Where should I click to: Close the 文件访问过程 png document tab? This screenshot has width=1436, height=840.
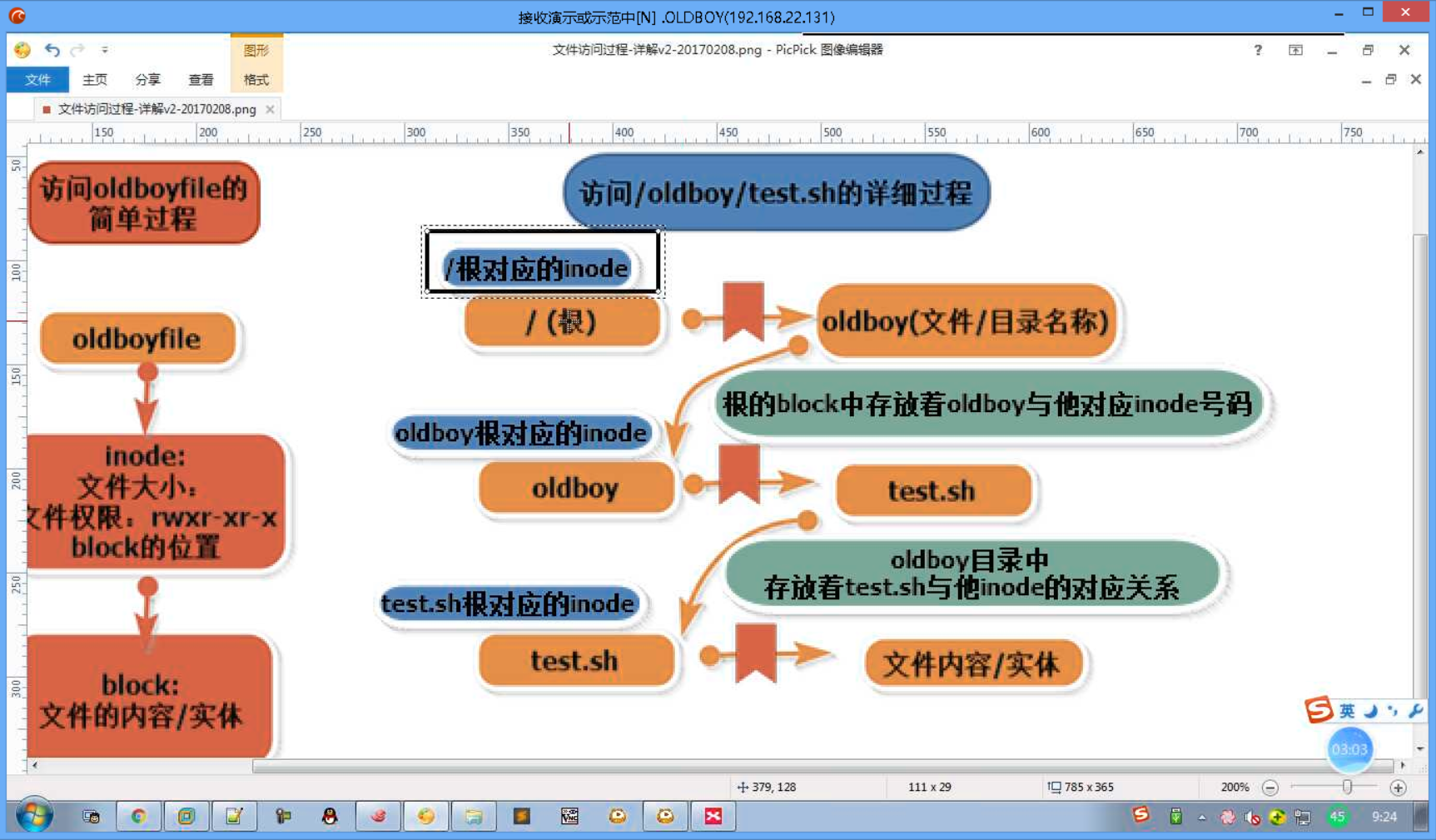tap(270, 109)
